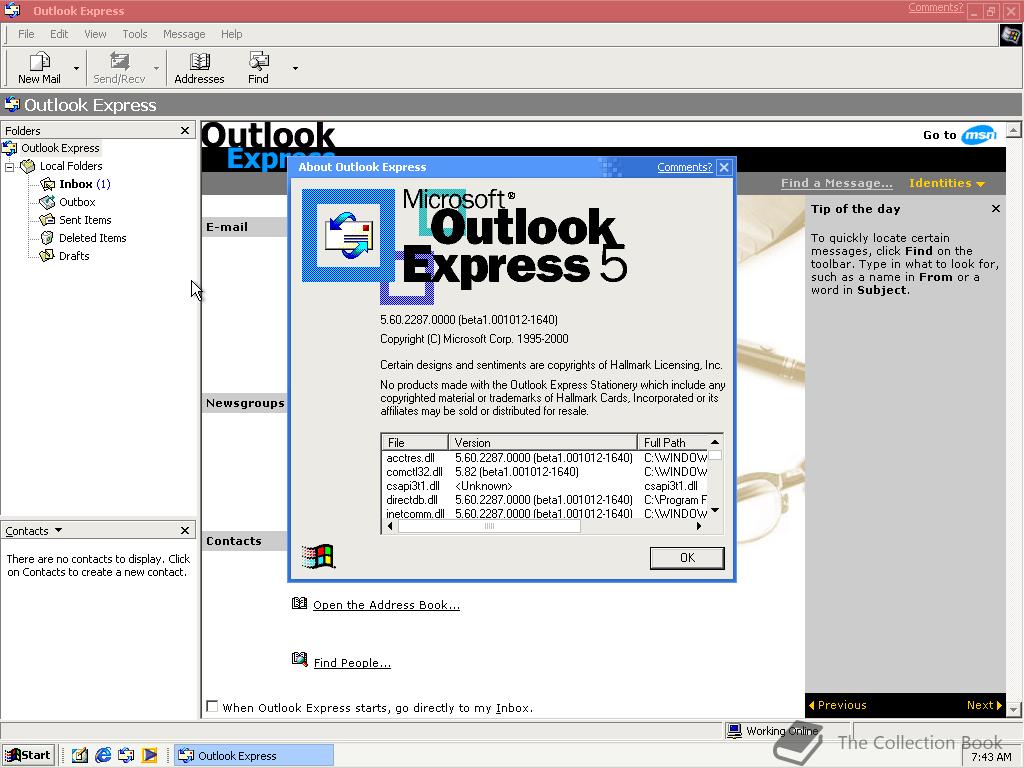The height and width of the screenshot is (768, 1024).
Task: Click file list scroll up arrow
Action: coord(715,442)
